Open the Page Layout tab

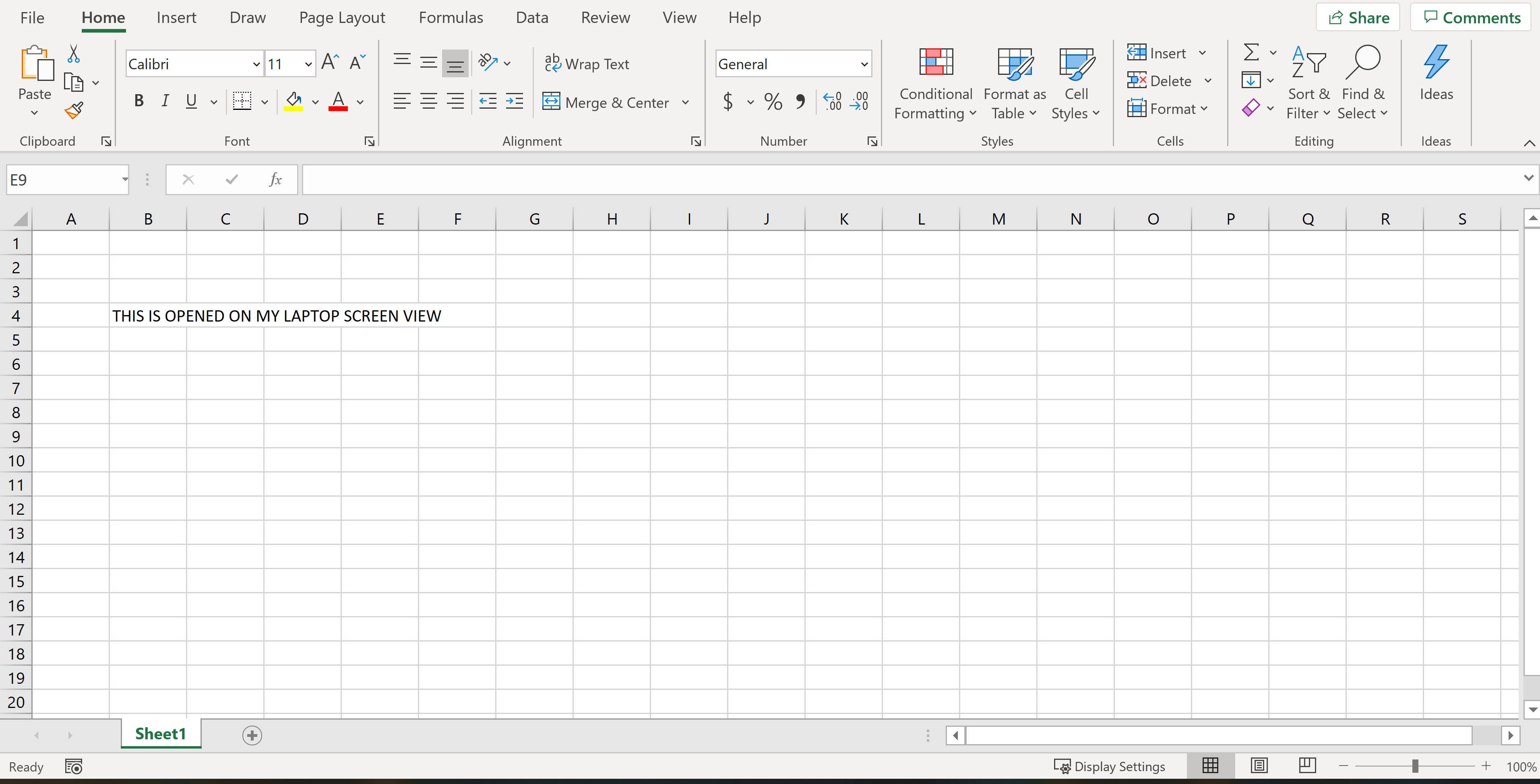pos(342,17)
